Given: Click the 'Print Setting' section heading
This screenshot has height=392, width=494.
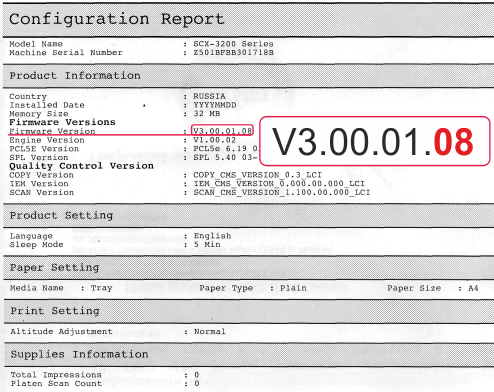Looking at the screenshot, I should tap(55, 311).
